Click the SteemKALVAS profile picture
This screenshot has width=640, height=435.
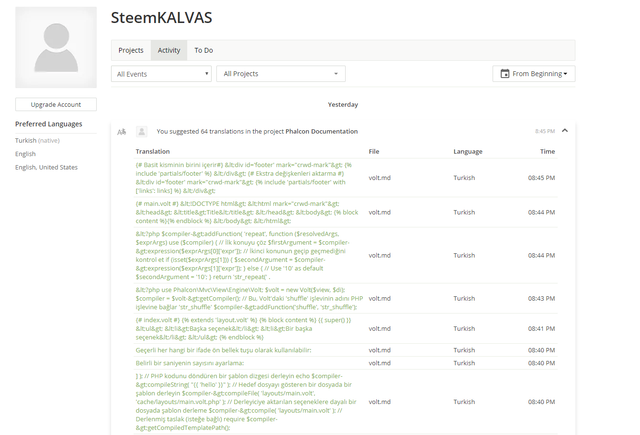pyautogui.click(x=56, y=47)
